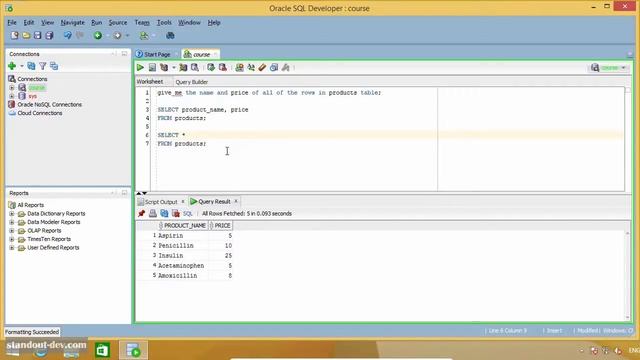The width and height of the screenshot is (640, 360).
Task: Open the Source menu
Action: point(118,22)
